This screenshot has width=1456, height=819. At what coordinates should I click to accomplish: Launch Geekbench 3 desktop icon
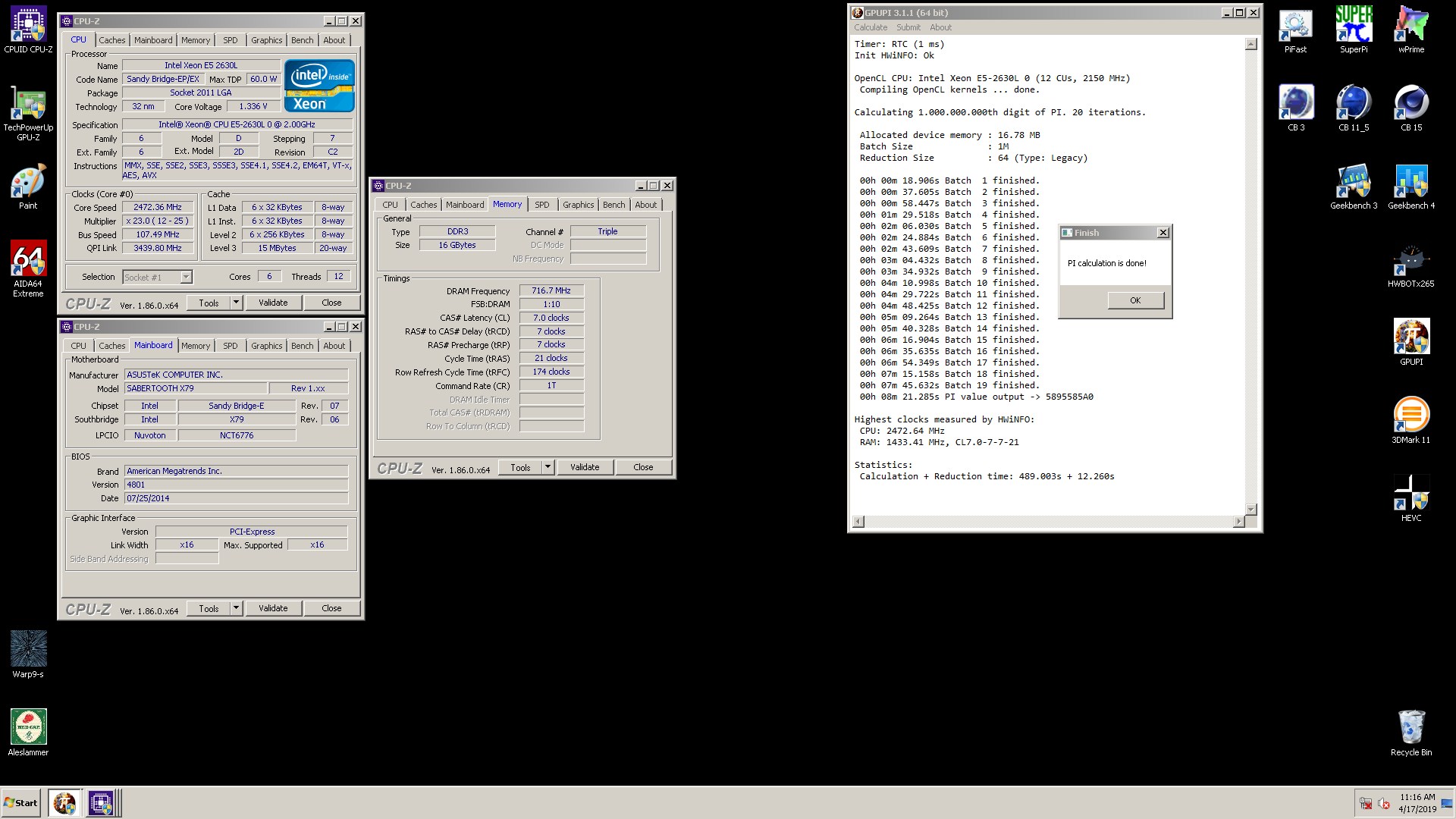tap(1354, 187)
